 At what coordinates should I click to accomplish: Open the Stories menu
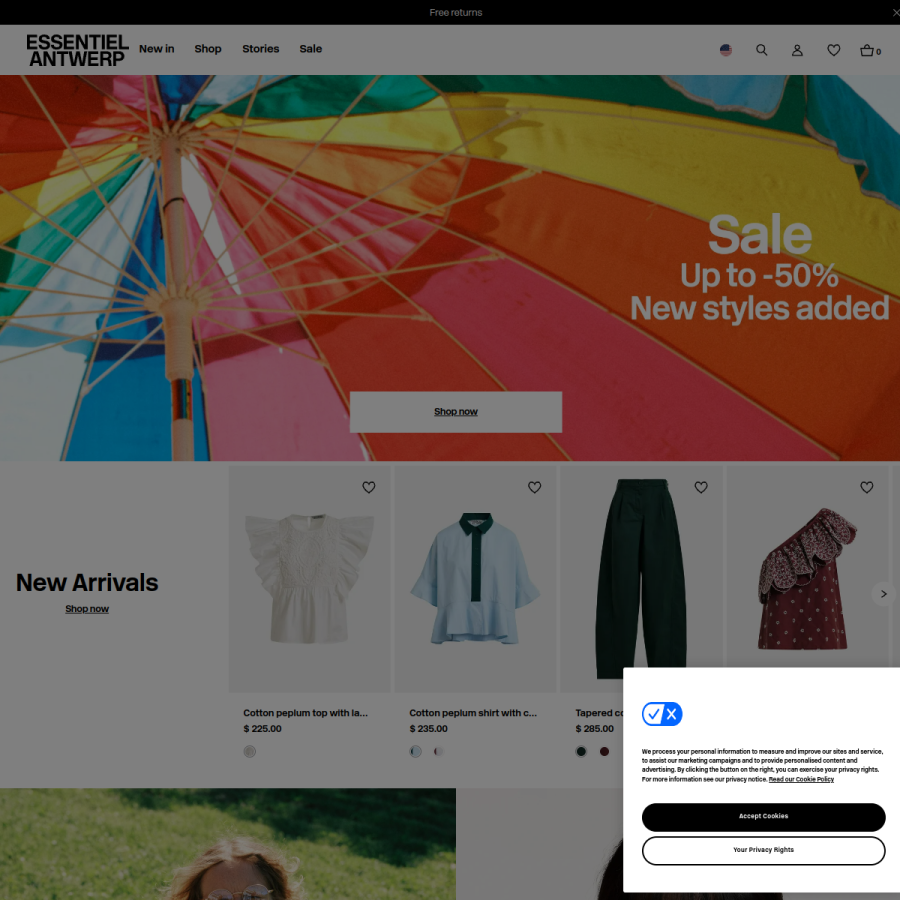(261, 49)
